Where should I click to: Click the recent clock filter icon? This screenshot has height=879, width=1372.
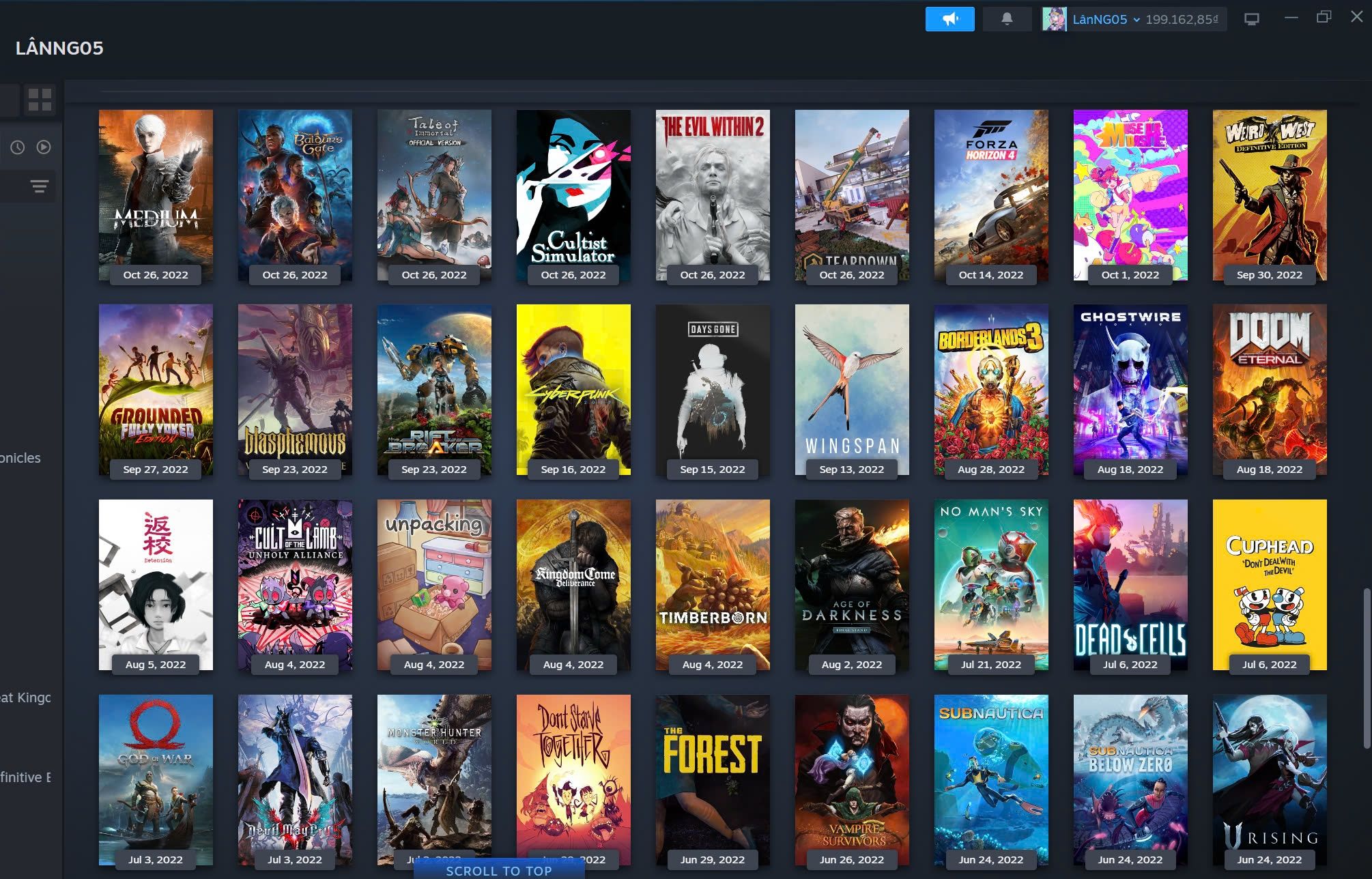point(18,147)
